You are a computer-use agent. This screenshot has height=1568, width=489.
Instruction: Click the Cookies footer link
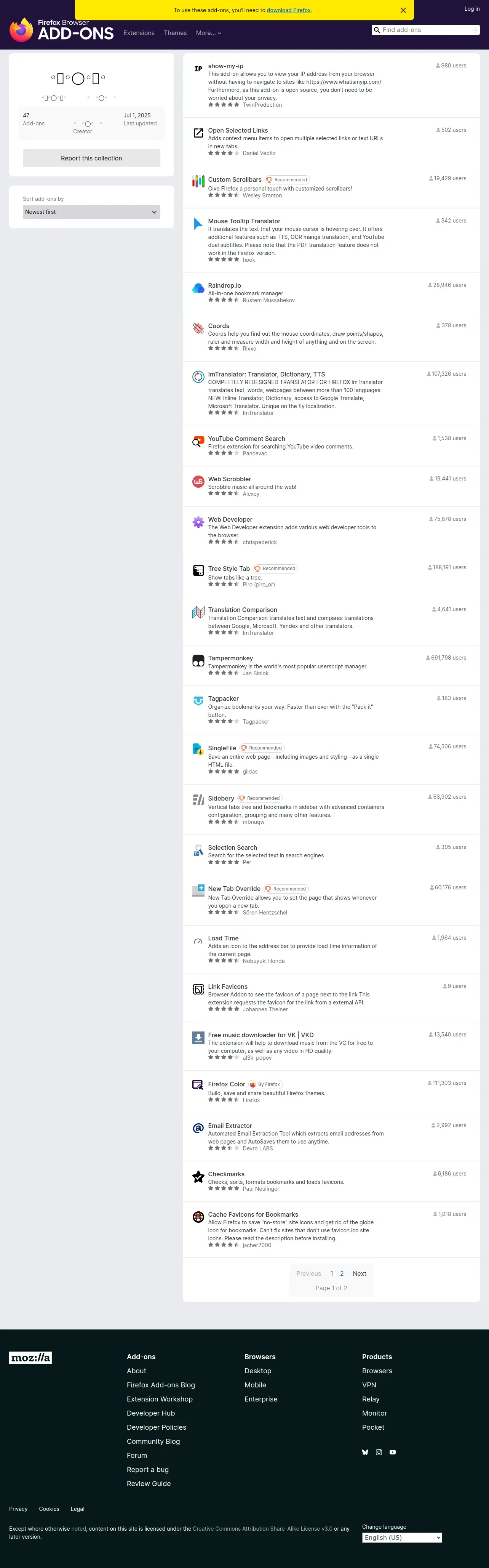click(x=49, y=1509)
